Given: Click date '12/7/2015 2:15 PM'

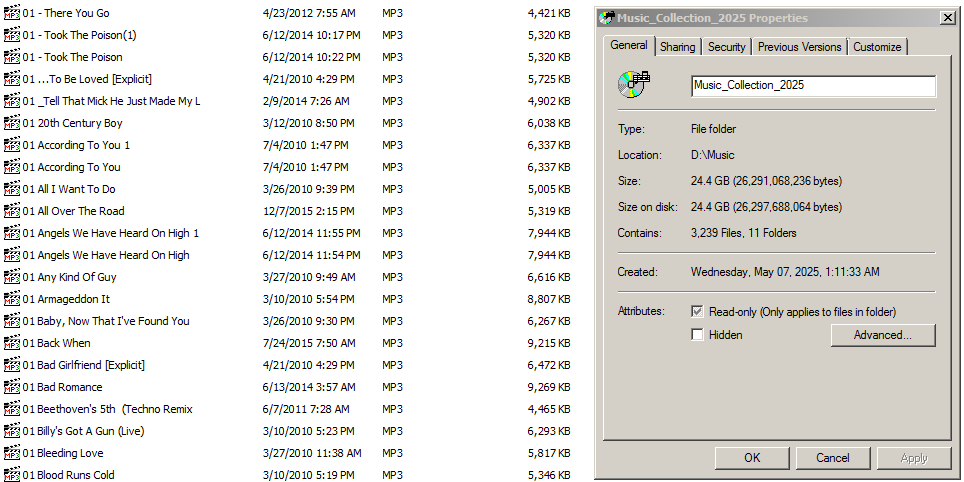Looking at the screenshot, I should coord(308,211).
